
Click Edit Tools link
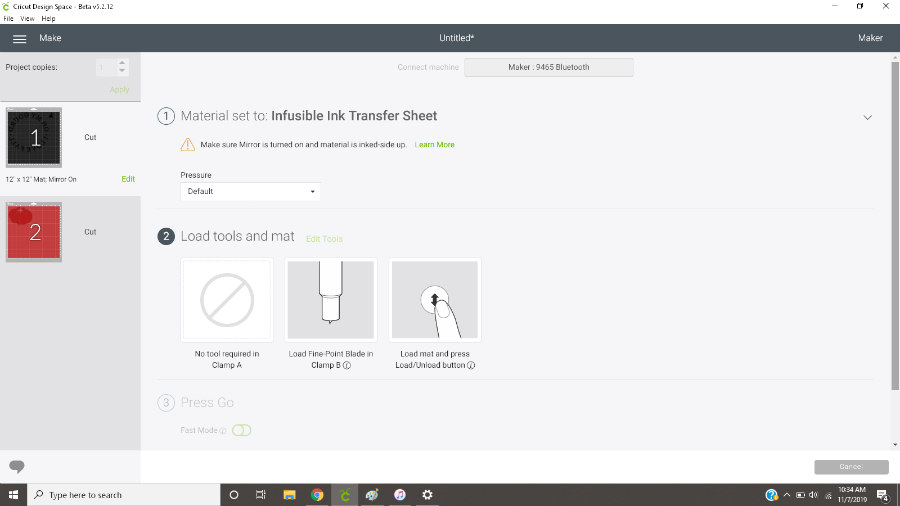tap(324, 239)
